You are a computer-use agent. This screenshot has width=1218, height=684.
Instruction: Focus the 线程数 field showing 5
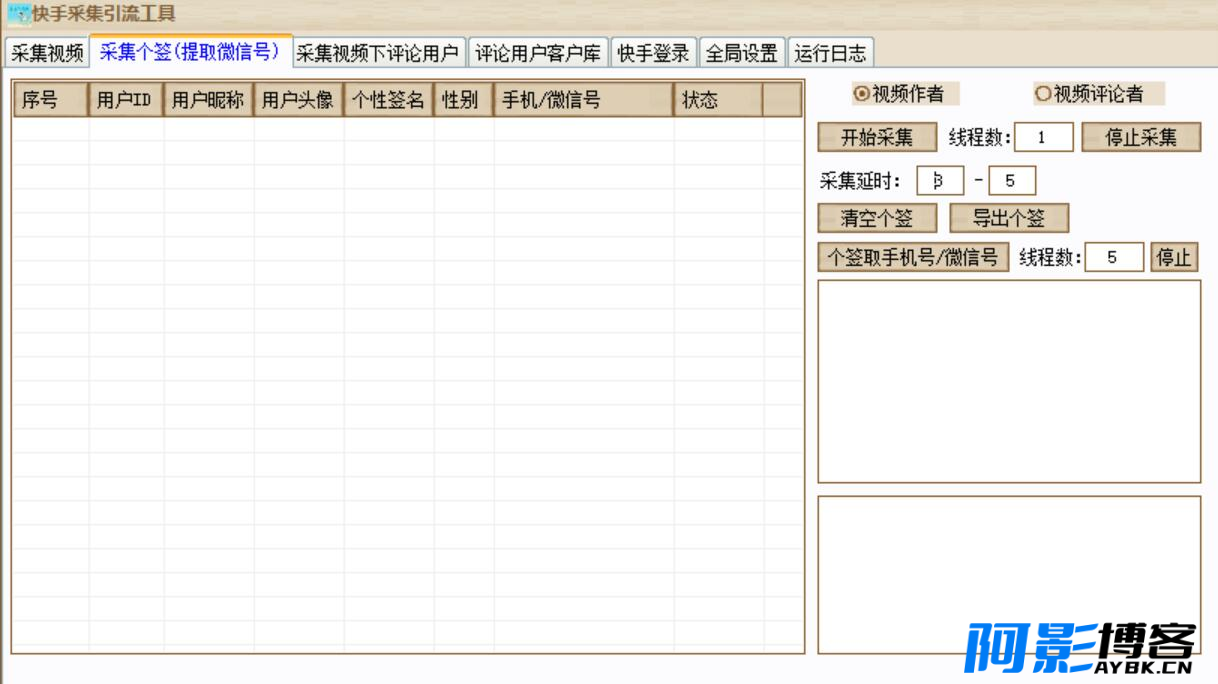pyautogui.click(x=1114, y=257)
